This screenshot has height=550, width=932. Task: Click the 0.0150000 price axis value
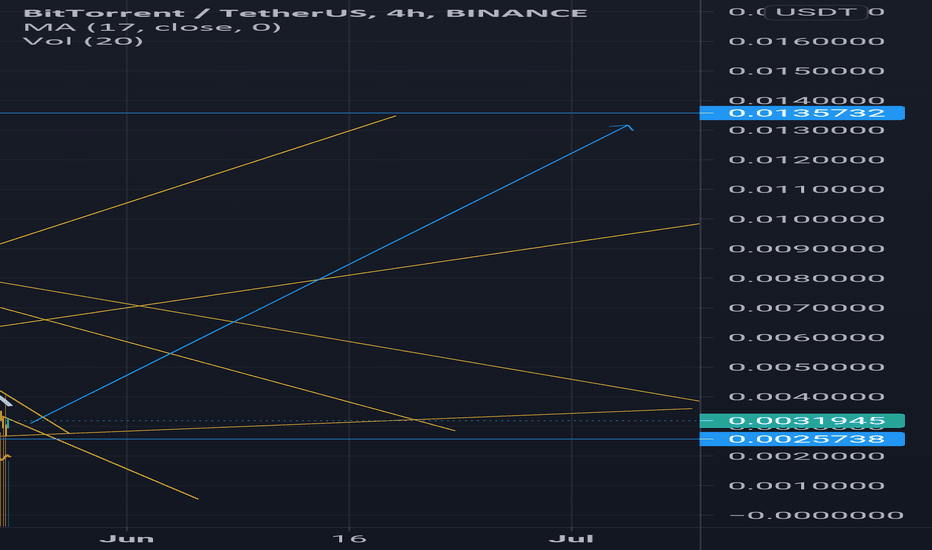click(x=807, y=71)
